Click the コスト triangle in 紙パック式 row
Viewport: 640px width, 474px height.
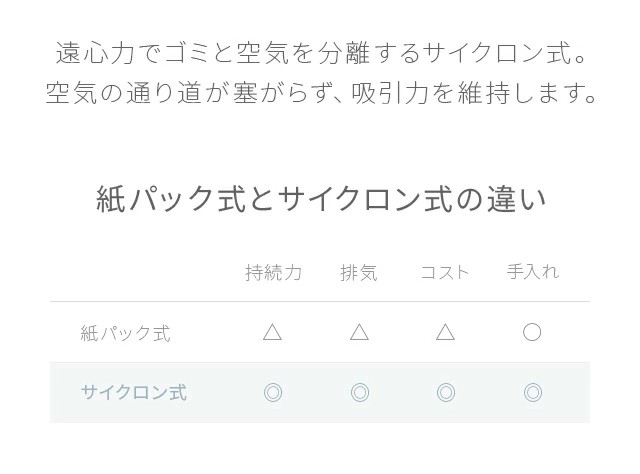coord(445,332)
